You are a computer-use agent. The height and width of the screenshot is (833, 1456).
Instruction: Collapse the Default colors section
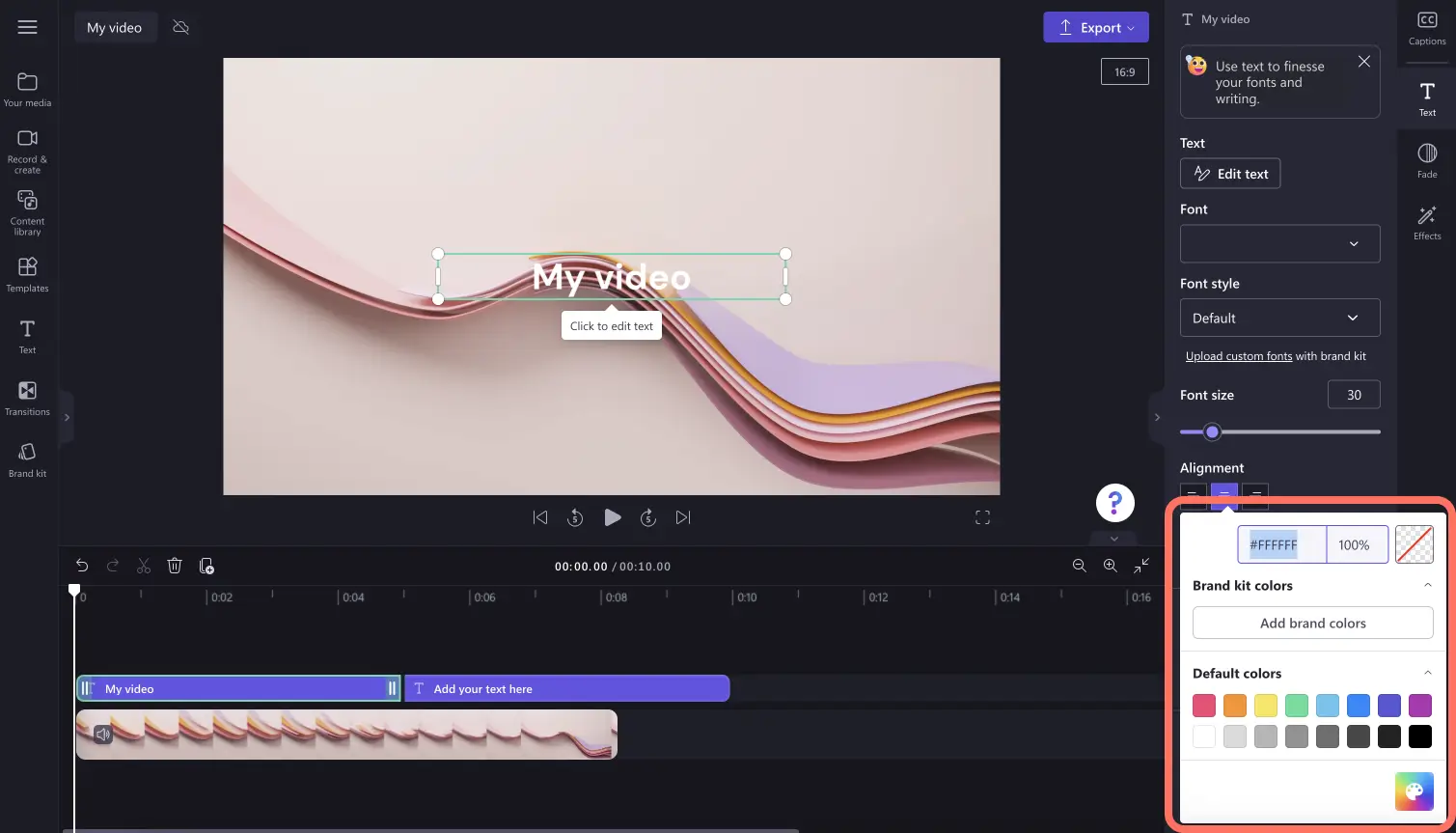point(1428,673)
